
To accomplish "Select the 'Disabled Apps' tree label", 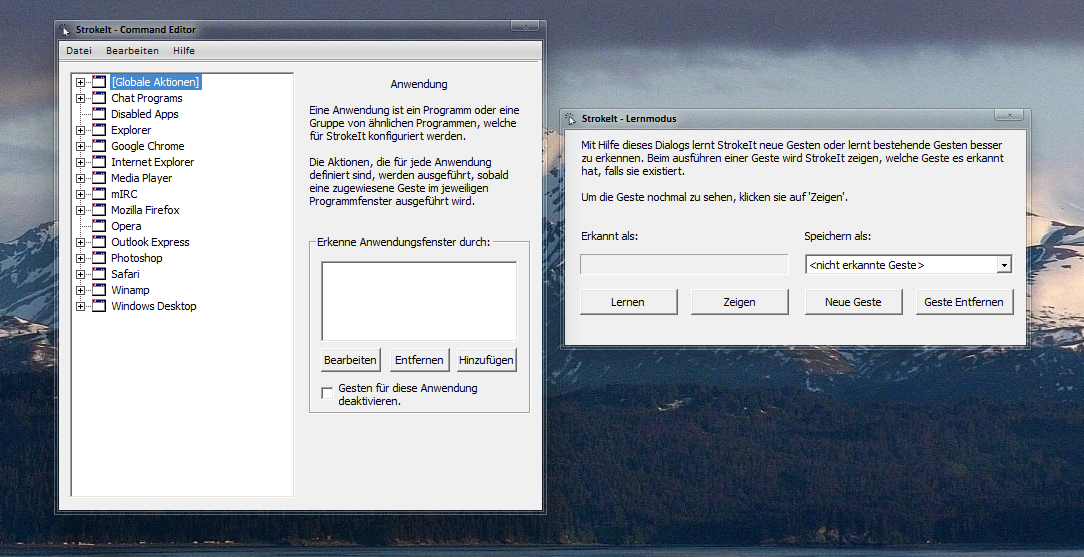I will pos(144,114).
